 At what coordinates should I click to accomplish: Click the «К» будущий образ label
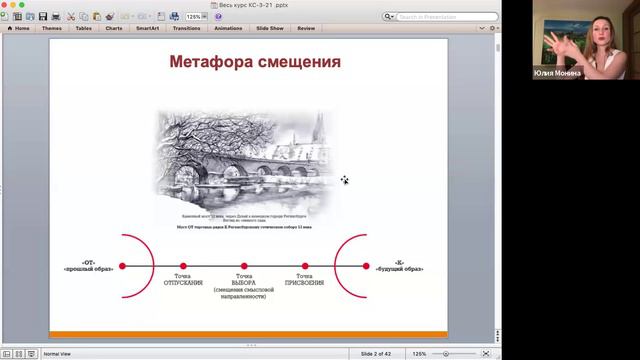400,266
